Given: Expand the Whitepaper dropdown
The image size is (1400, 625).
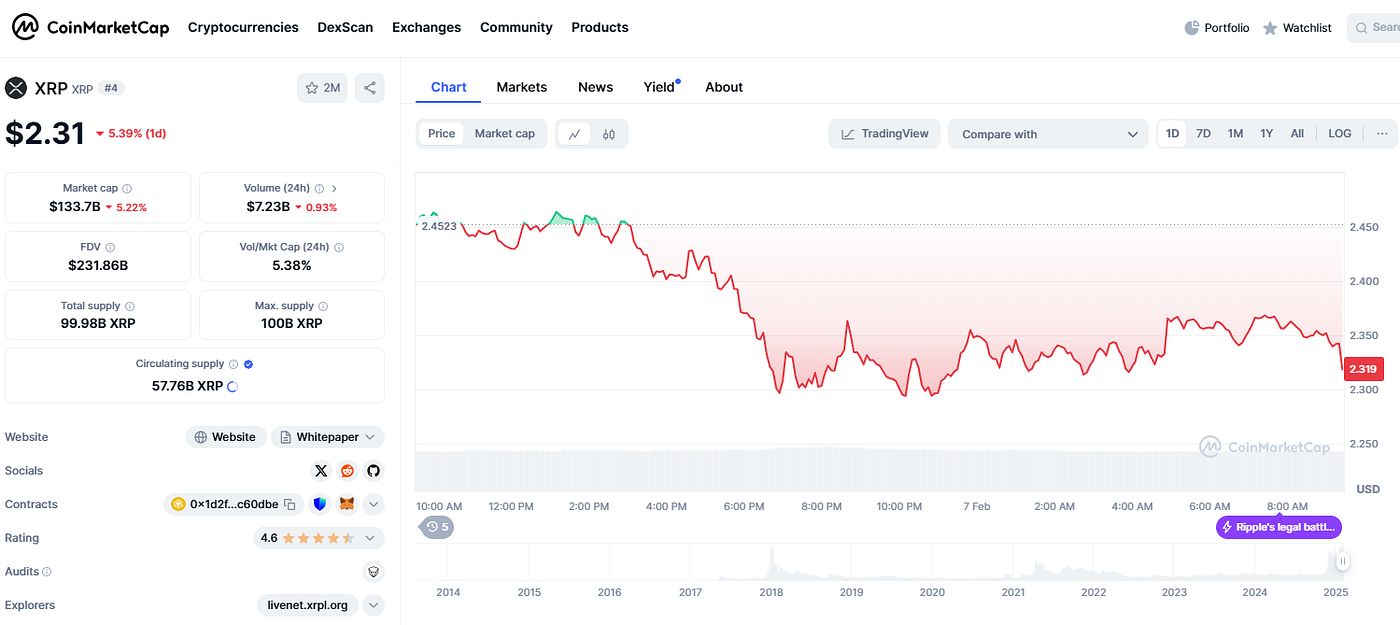Looking at the screenshot, I should coord(328,437).
